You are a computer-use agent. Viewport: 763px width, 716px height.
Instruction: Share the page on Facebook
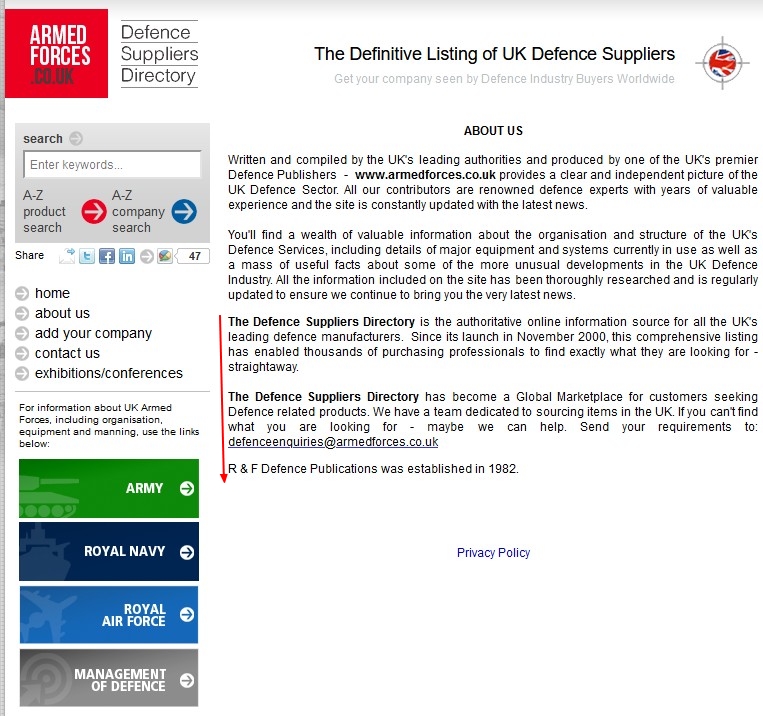point(107,256)
